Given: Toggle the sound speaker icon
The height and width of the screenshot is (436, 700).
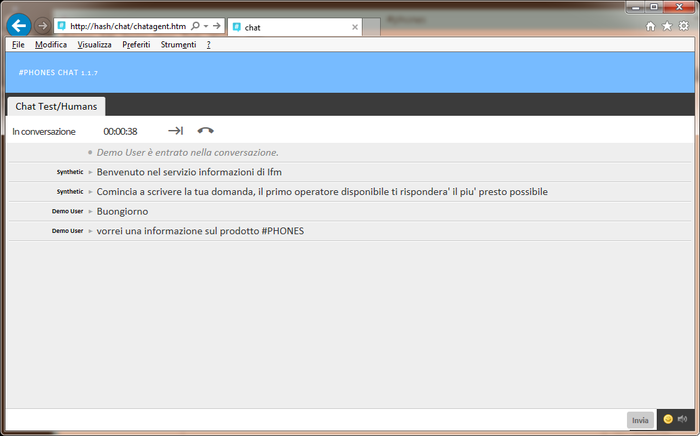Looking at the screenshot, I should click(x=682, y=419).
